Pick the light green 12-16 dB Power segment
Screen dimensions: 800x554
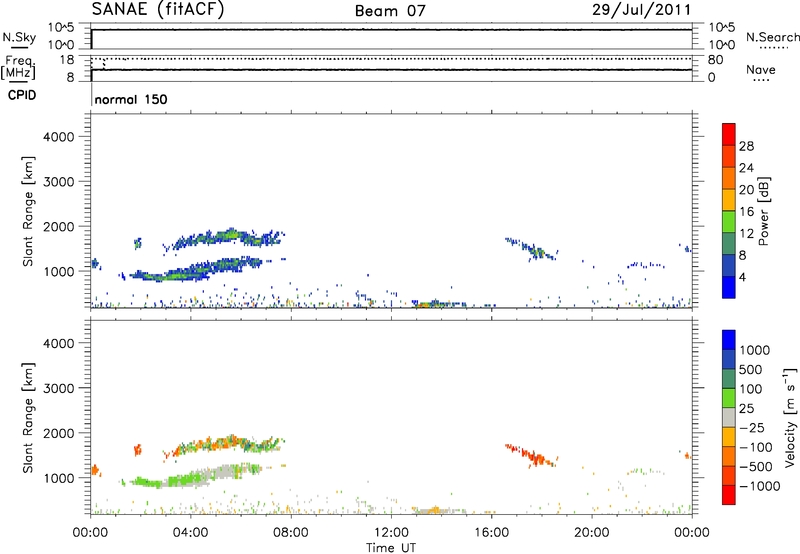(729, 221)
